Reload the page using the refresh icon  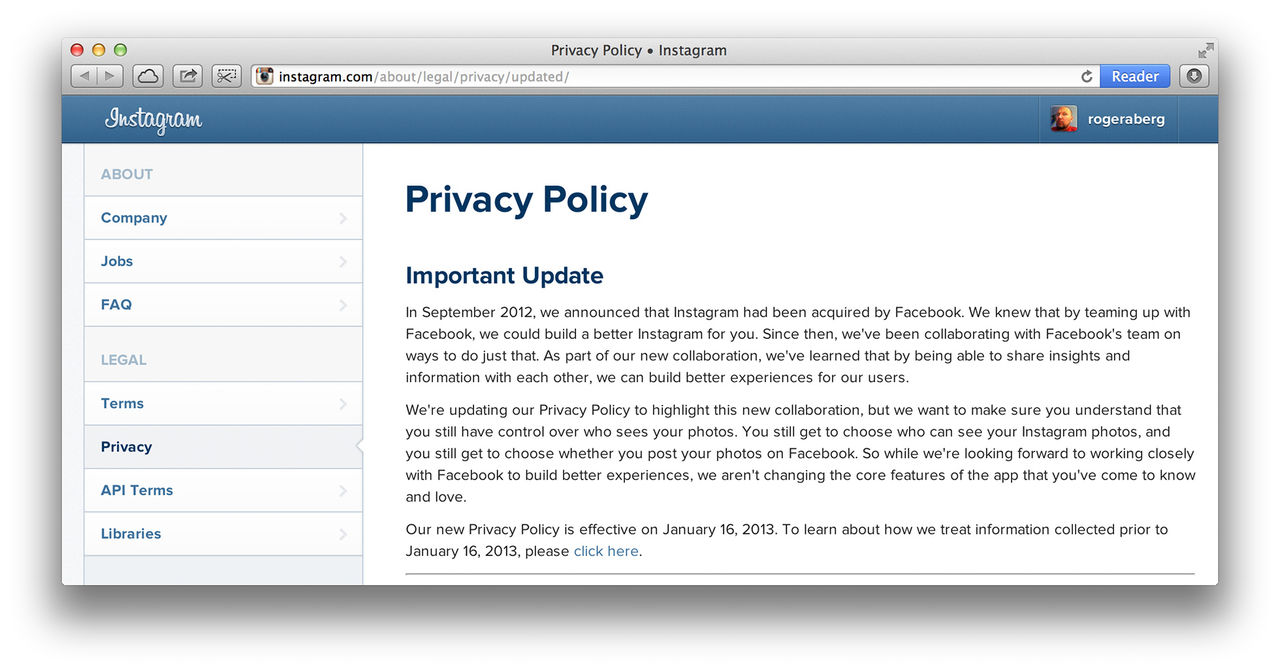click(1086, 76)
